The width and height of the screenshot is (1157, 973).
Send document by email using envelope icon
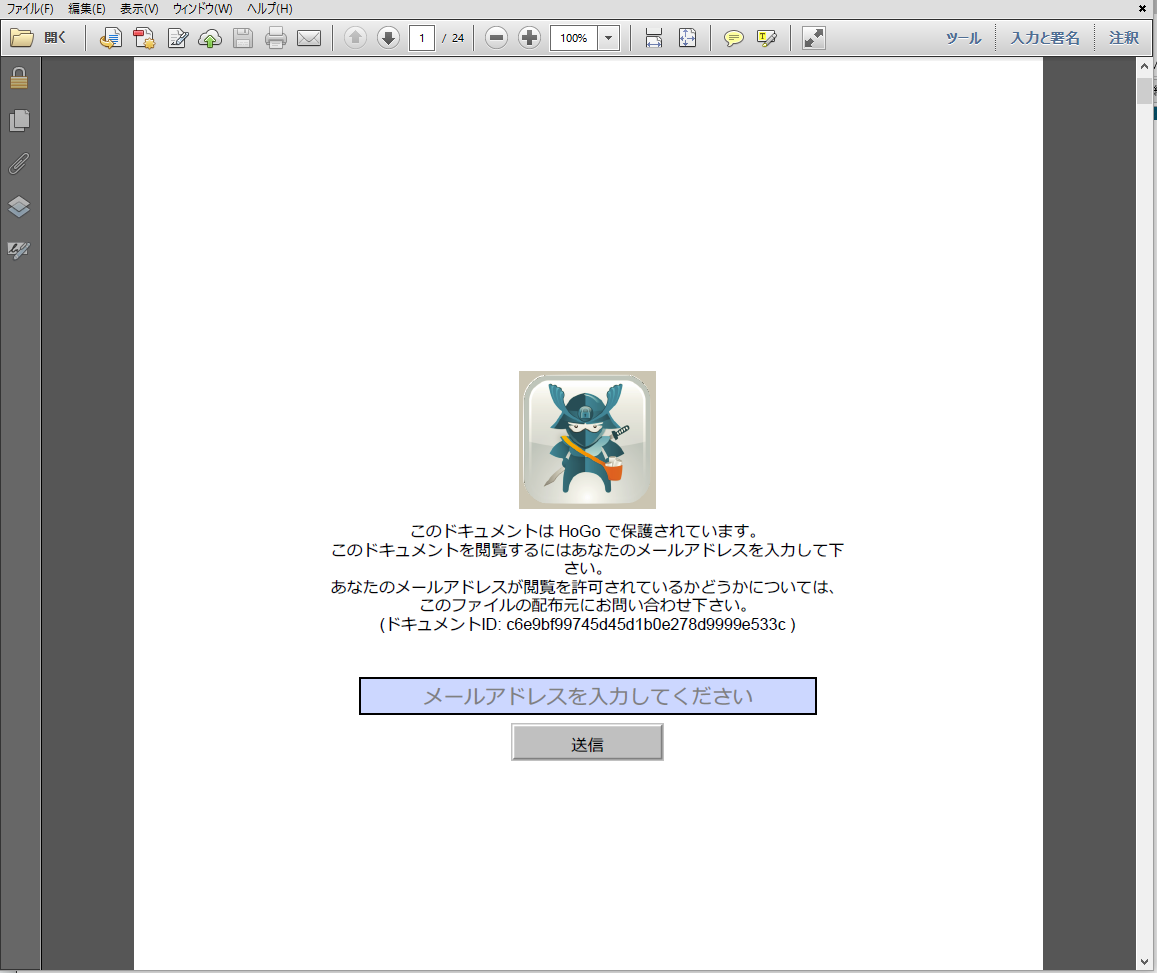coord(309,38)
